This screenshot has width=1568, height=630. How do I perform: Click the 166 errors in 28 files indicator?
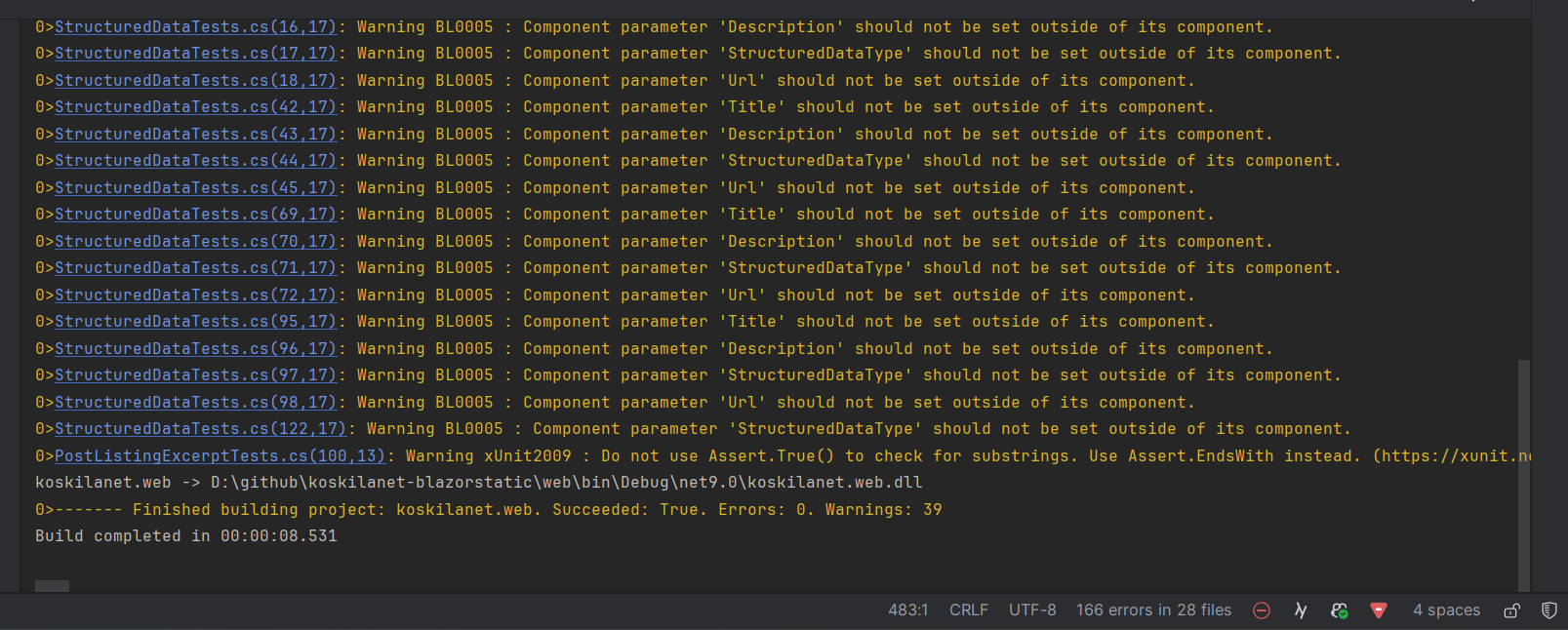click(1153, 610)
